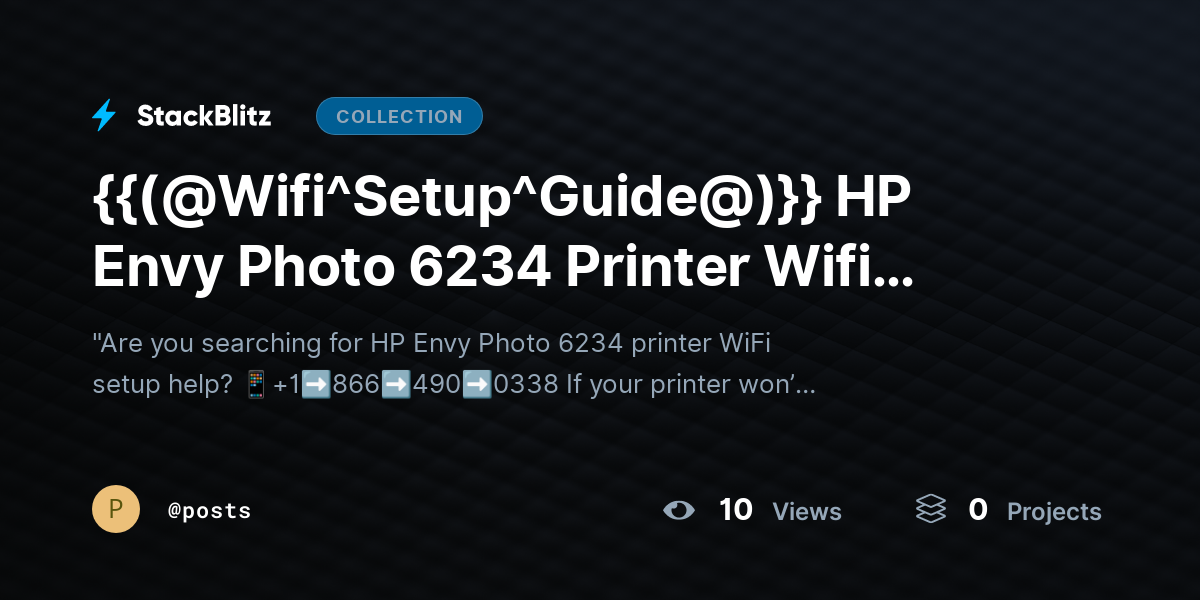Viewport: 1200px width, 600px height.
Task: Click the eye views icon
Action: coord(679,510)
